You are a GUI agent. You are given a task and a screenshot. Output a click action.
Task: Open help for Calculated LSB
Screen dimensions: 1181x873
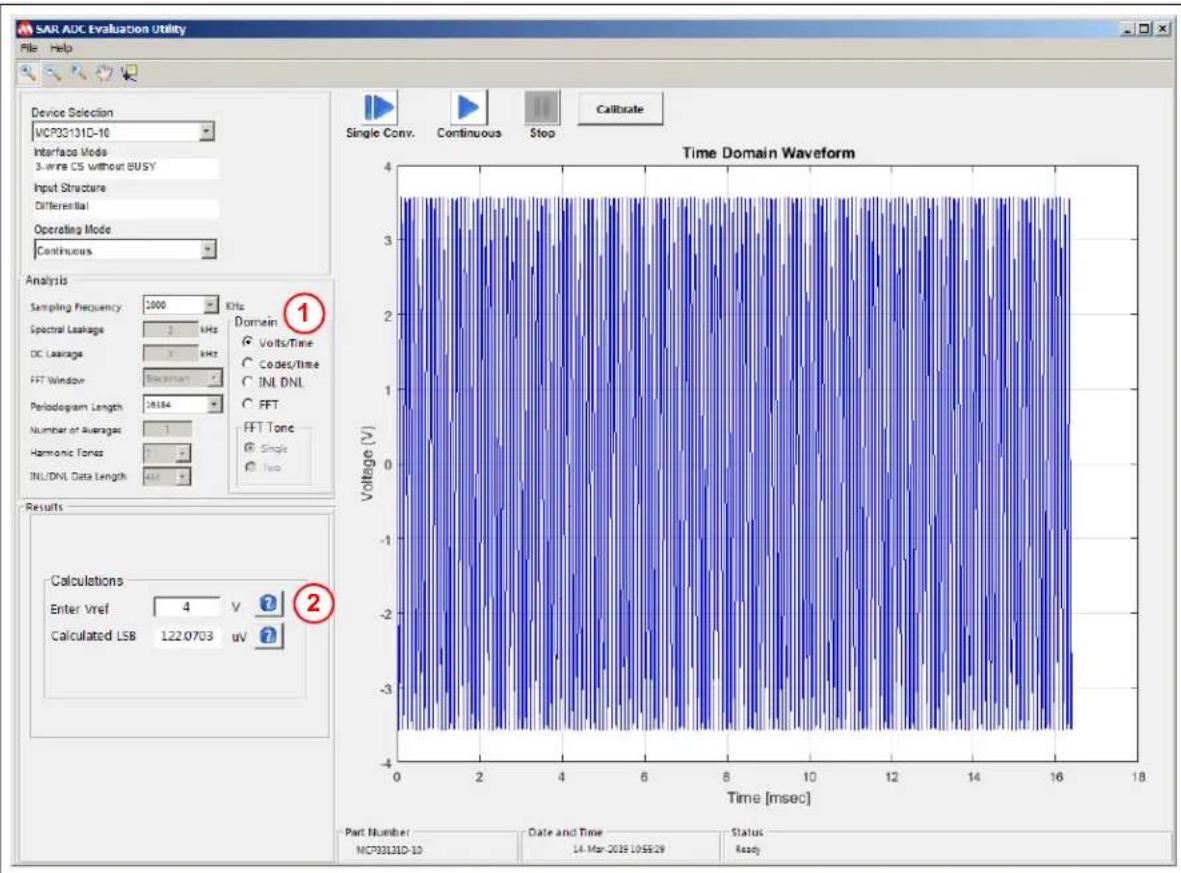(x=269, y=636)
